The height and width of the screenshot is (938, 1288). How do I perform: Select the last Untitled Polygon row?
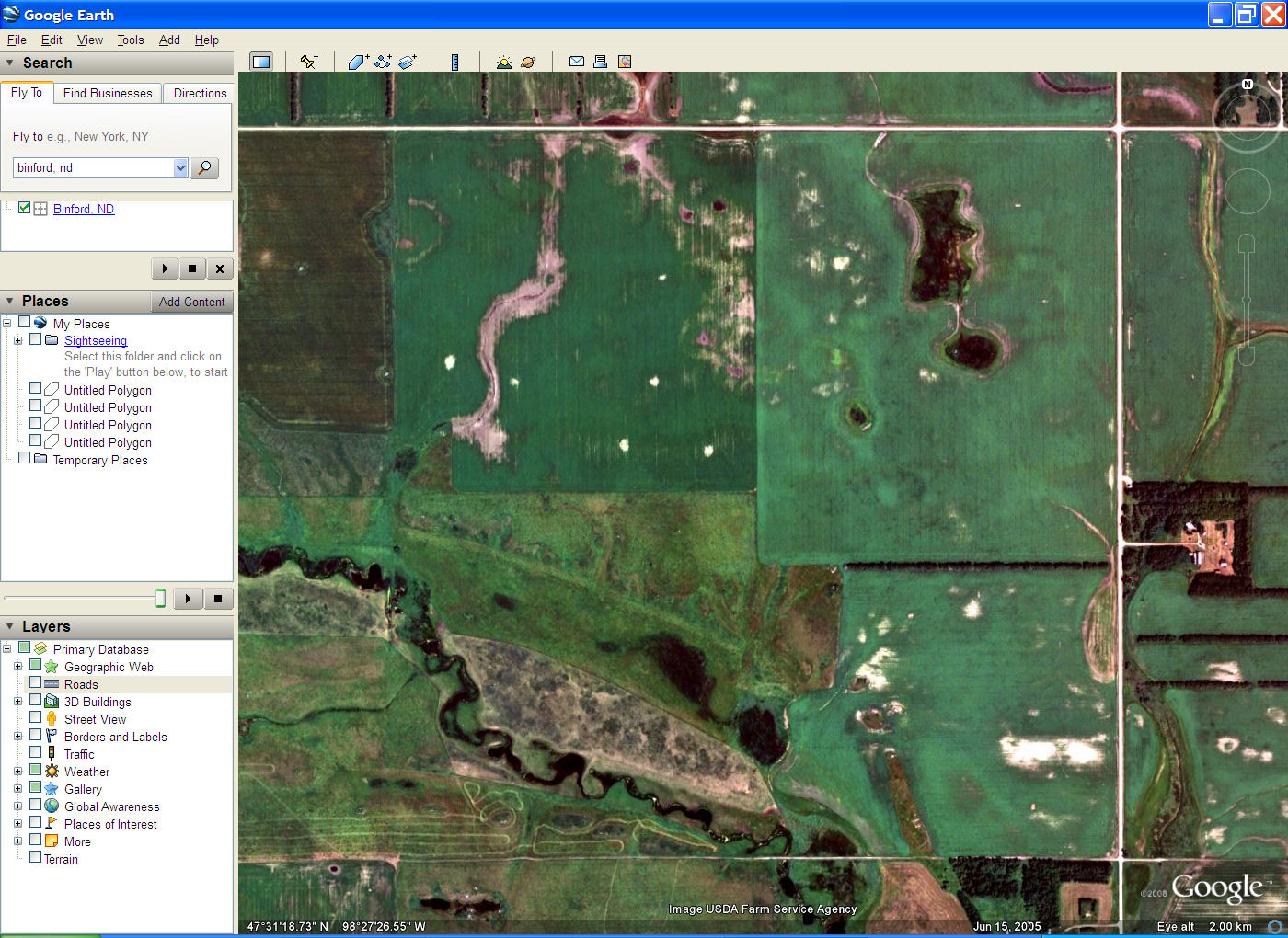(108, 442)
